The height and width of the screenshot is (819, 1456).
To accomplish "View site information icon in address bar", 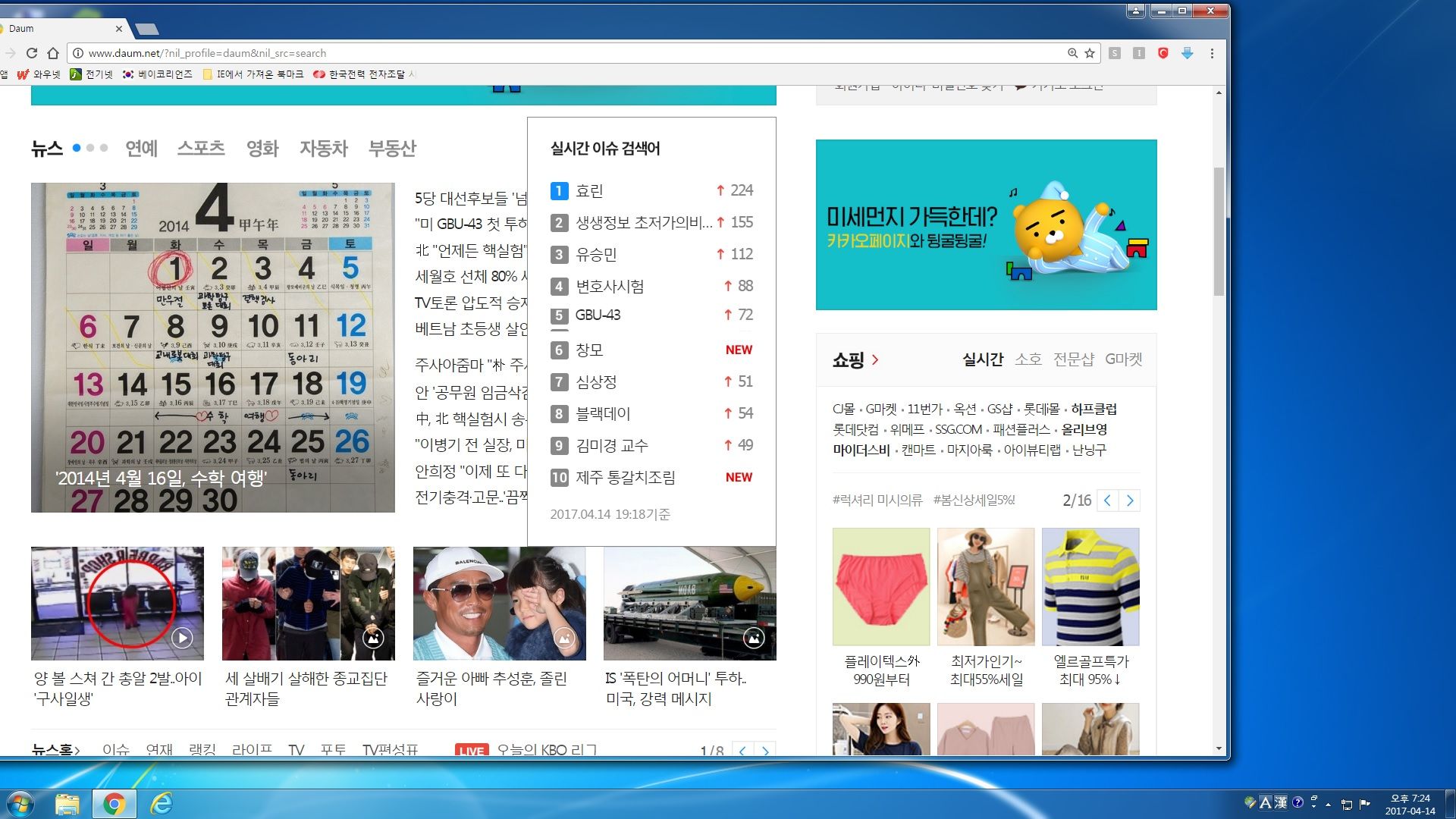I will pos(77,53).
